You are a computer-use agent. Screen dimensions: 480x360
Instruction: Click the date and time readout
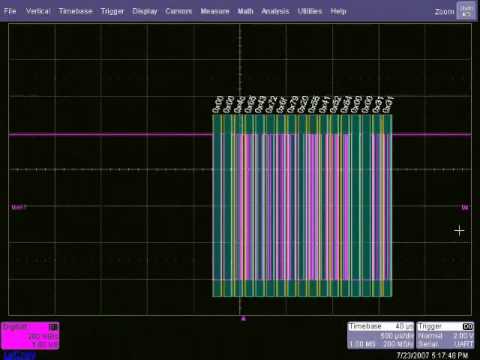[x=432, y=355]
